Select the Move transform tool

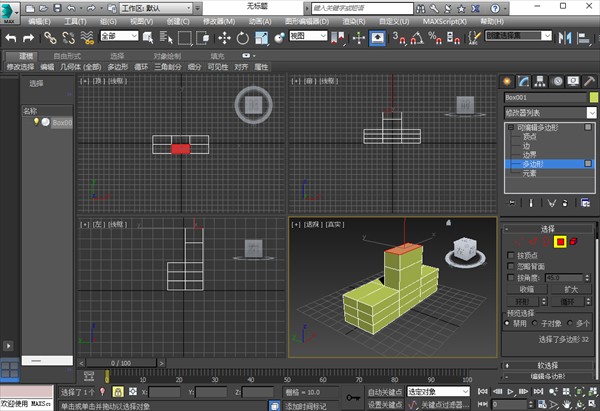[x=224, y=38]
